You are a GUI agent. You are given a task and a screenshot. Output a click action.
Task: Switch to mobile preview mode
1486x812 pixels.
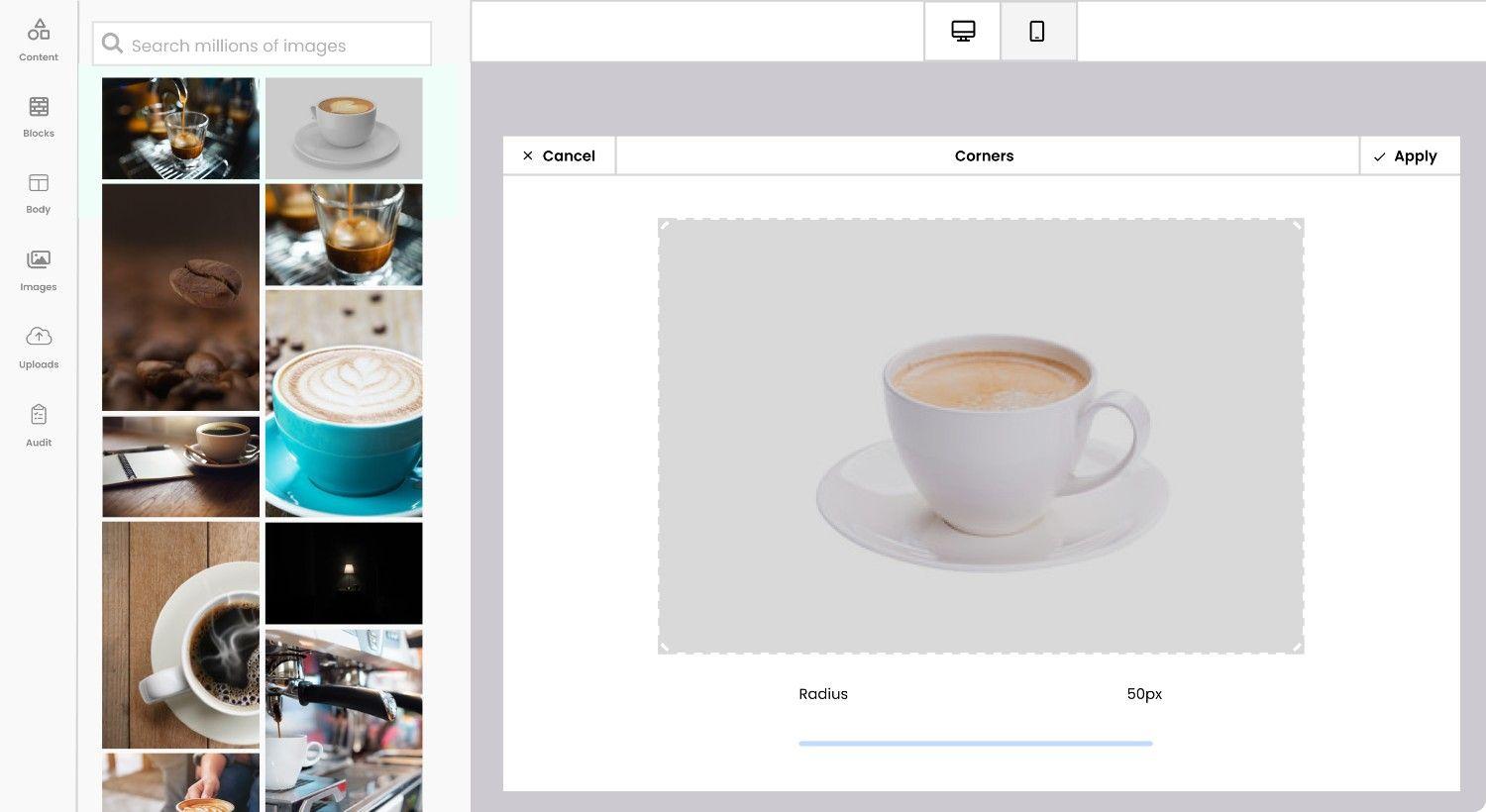click(x=1037, y=31)
